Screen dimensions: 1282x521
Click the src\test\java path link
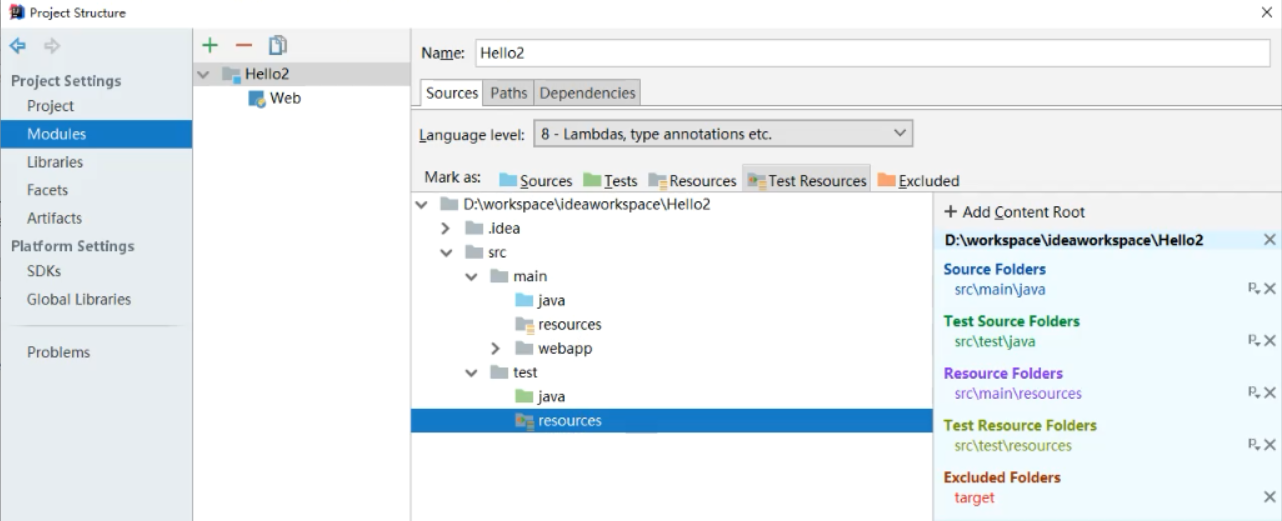tap(995, 341)
